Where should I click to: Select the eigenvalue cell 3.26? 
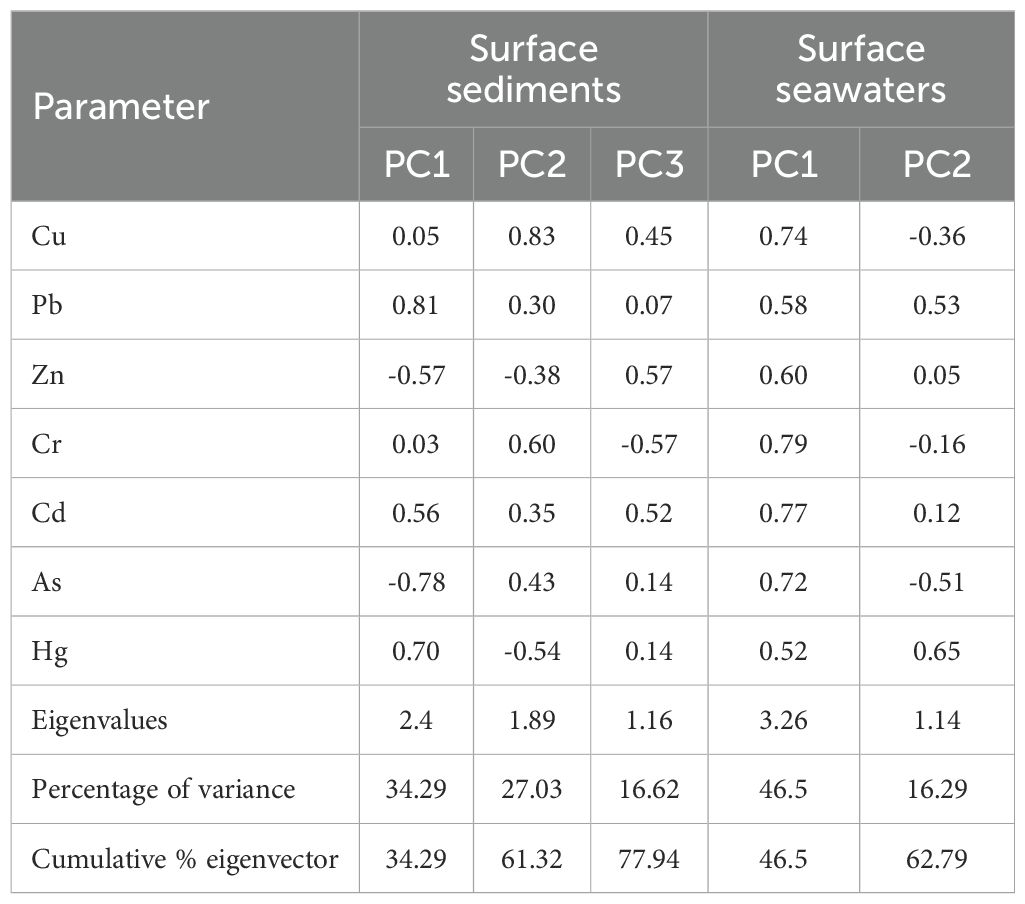coord(783,720)
